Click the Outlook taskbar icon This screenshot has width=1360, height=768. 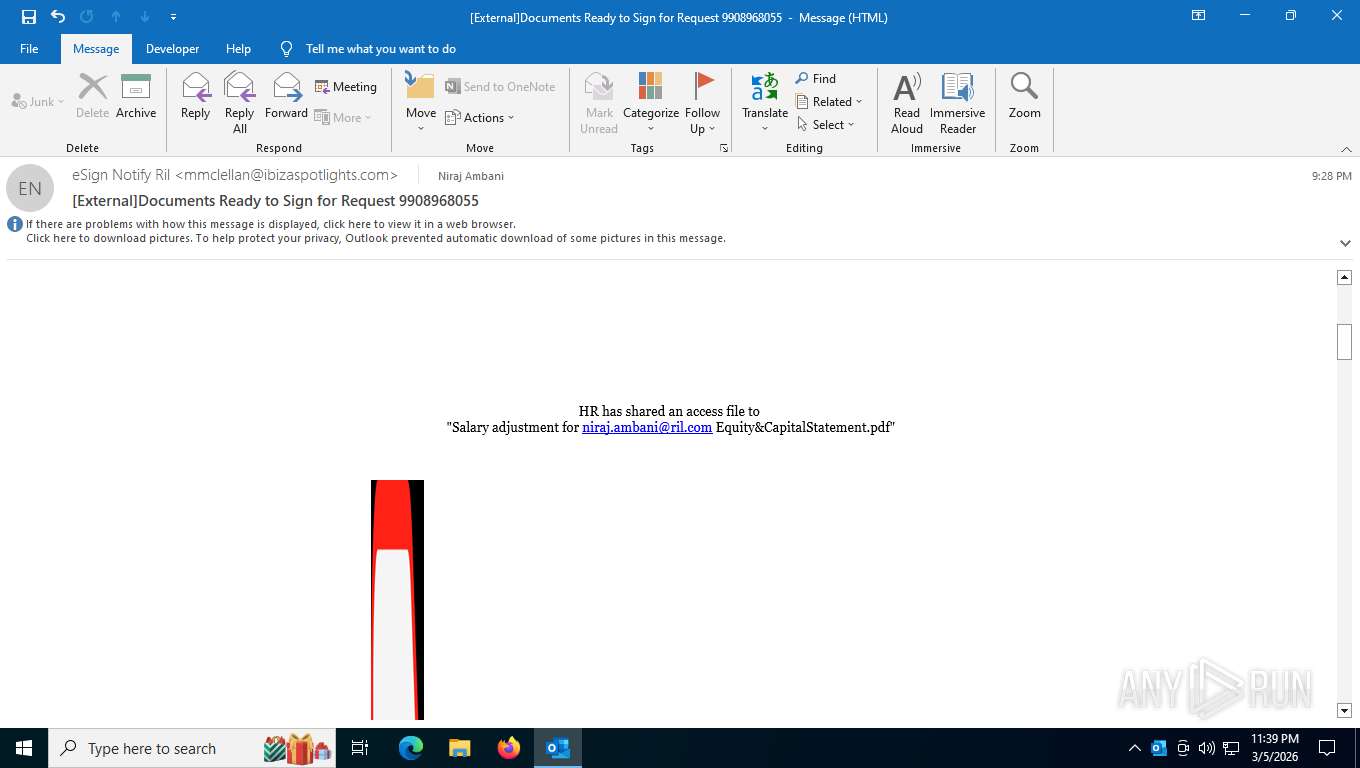point(558,748)
